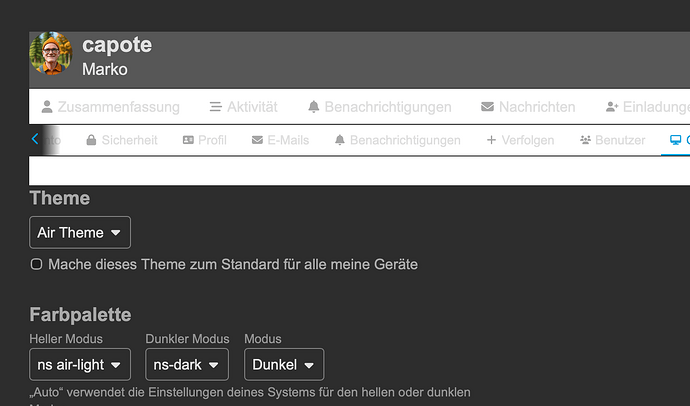Open the Modus Dunkel dropdown
This screenshot has height=406, width=690.
[284, 365]
